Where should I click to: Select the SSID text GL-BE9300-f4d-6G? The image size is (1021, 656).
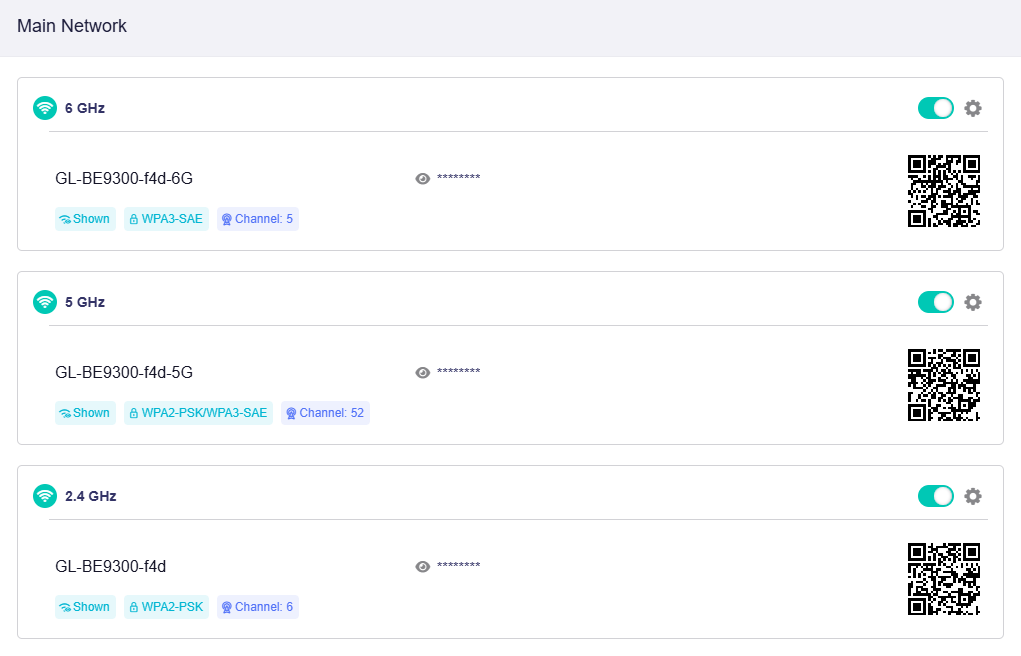[124, 178]
